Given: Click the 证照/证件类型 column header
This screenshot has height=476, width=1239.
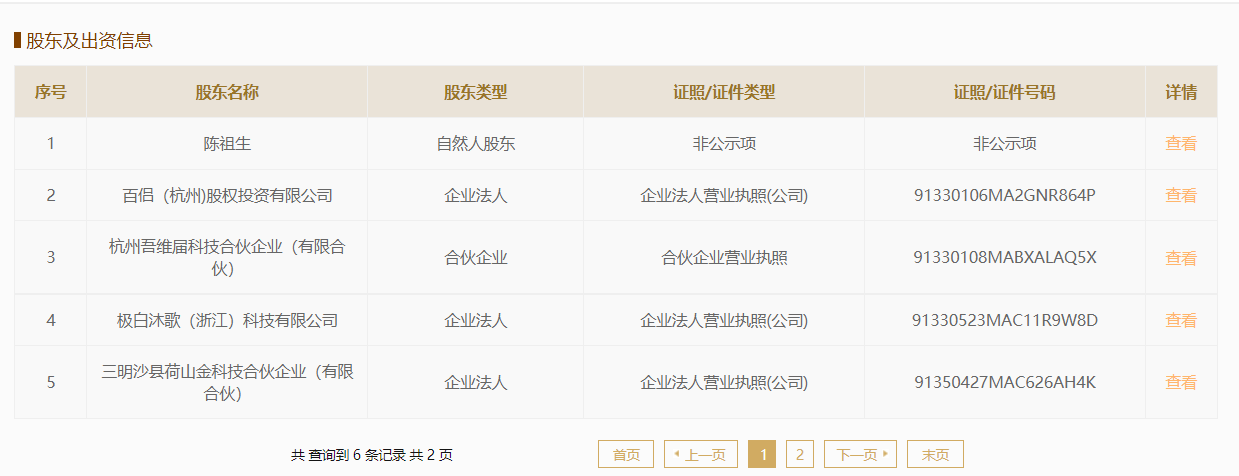Looking at the screenshot, I should pyautogui.click(x=724, y=92).
